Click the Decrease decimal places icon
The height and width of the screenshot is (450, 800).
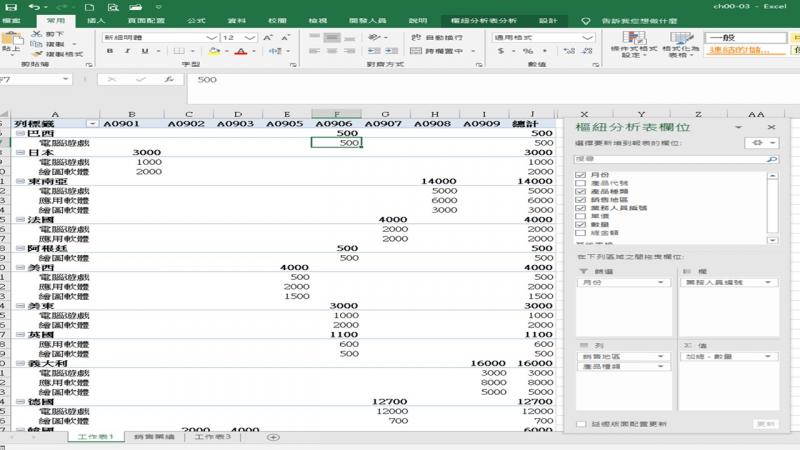tap(587, 51)
